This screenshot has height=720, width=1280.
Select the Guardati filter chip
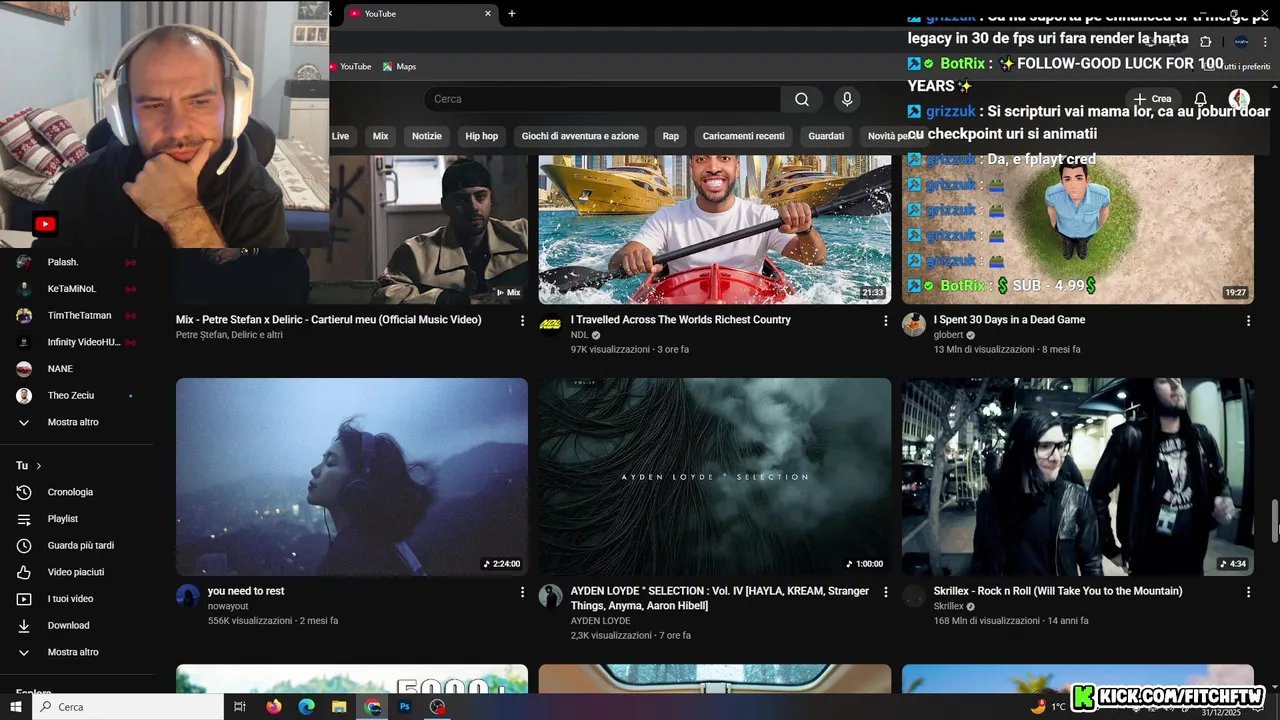point(826,136)
